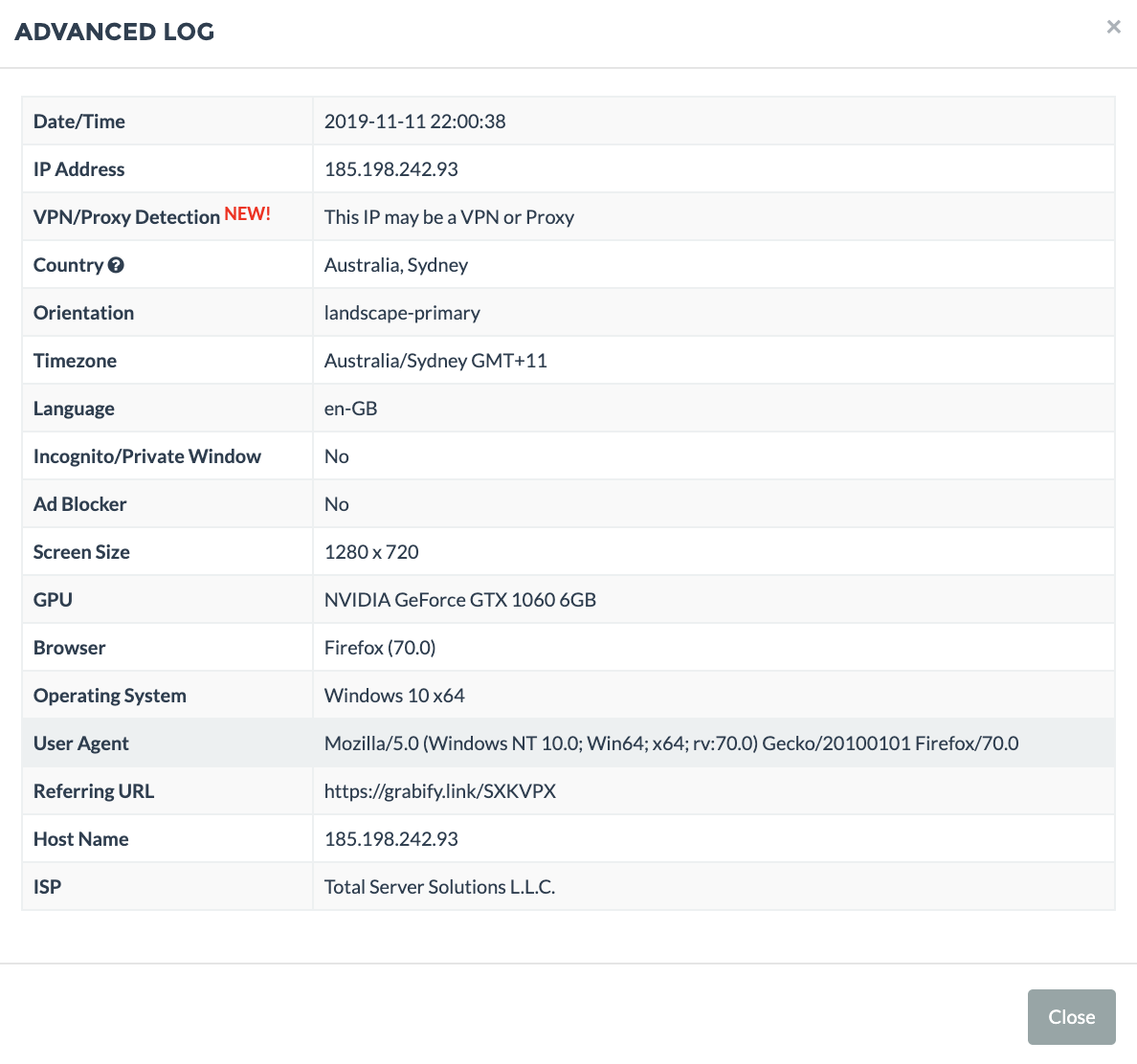Click the red NEW! badge
The image size is (1137, 1064).
tap(247, 214)
